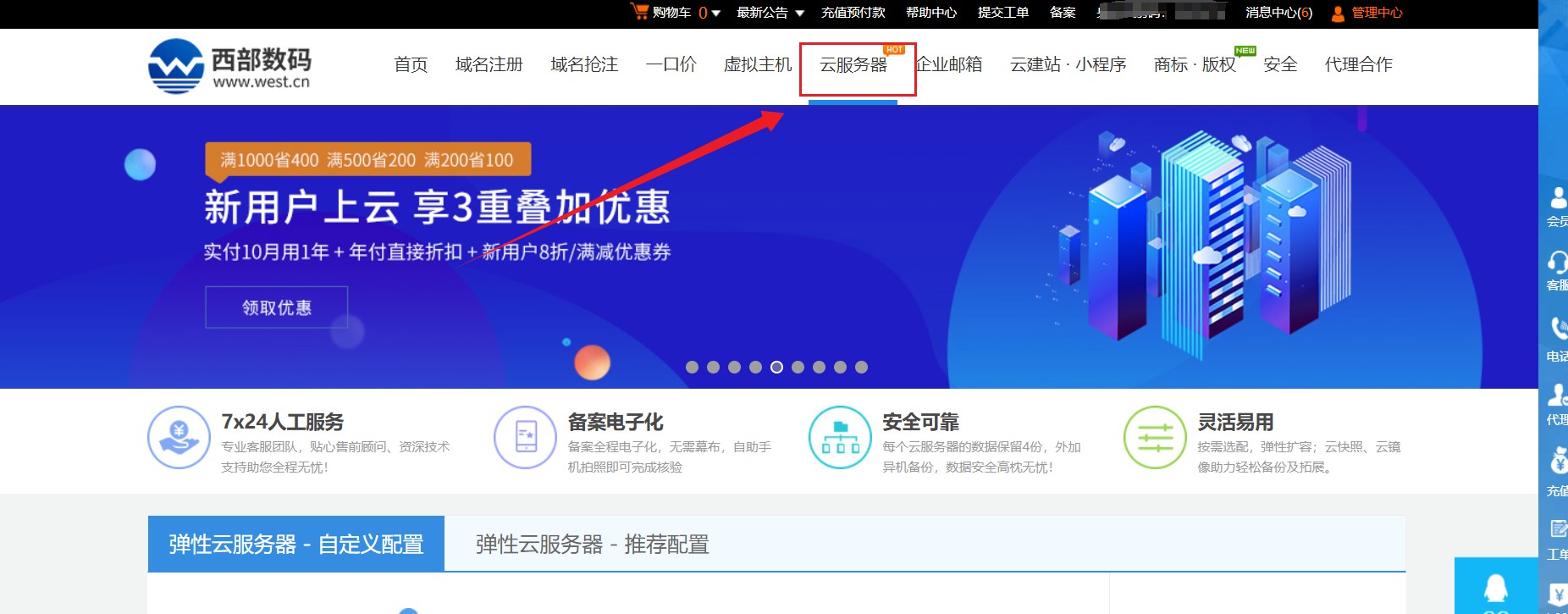Open 消息中心 messages link
This screenshot has height=614, width=1568.
tap(1278, 13)
